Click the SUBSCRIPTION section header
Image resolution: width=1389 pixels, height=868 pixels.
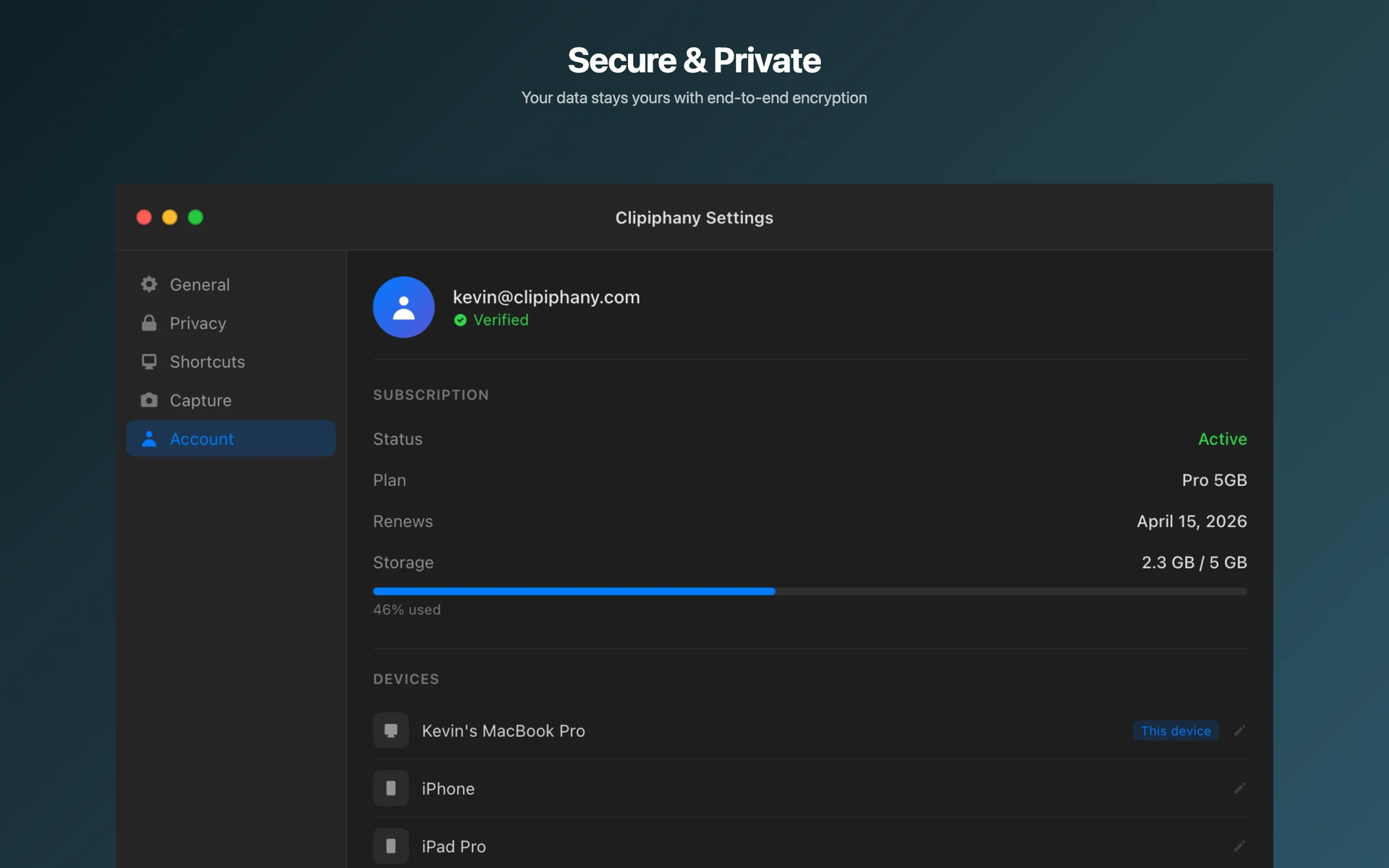(x=431, y=395)
